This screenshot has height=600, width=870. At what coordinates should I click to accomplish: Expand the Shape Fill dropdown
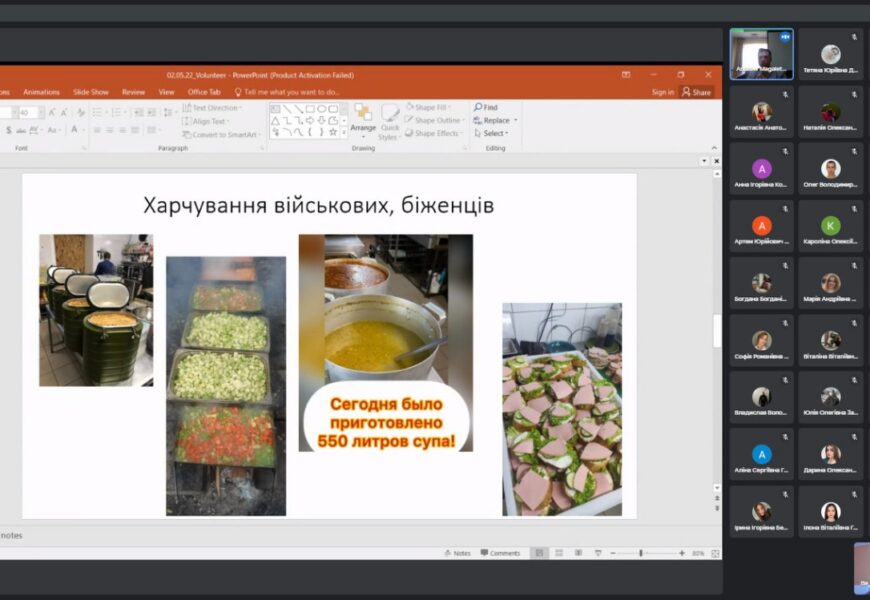[x=431, y=107]
